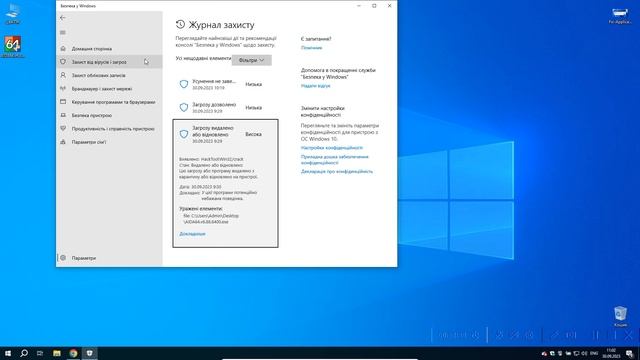Open the Action Center notification icon

point(630,353)
